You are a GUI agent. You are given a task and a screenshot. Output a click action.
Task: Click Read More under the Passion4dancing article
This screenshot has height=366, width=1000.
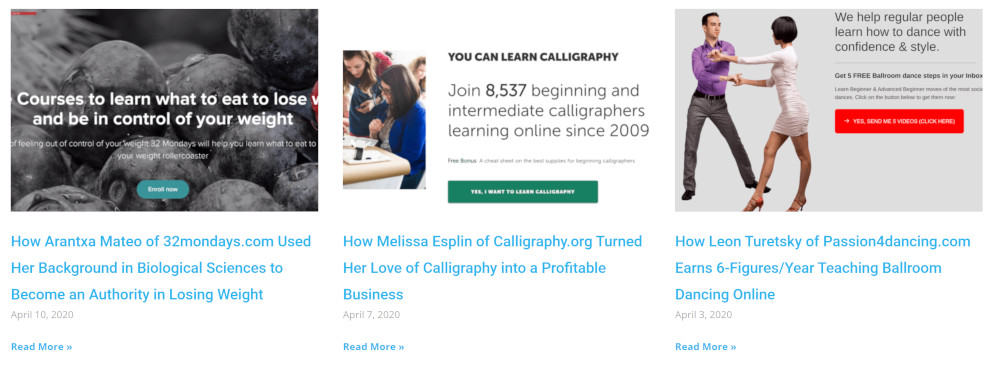click(706, 347)
